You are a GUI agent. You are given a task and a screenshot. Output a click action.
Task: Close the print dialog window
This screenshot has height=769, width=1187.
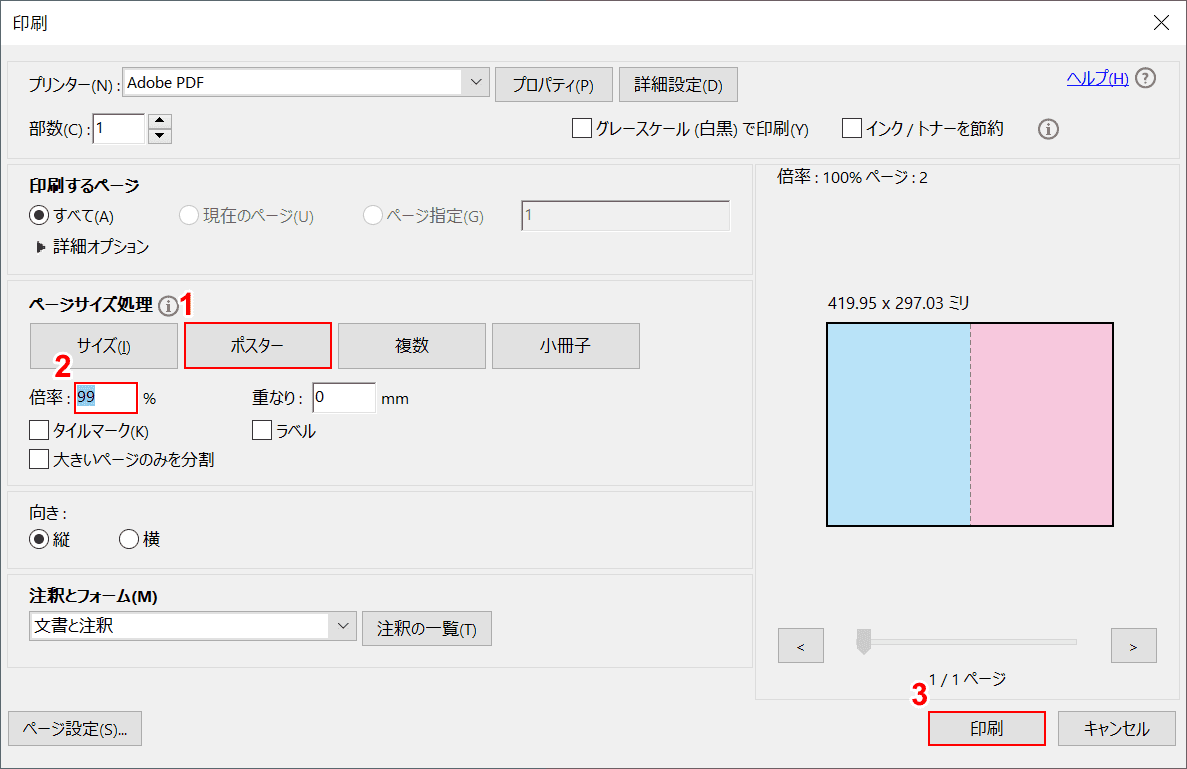1161,23
